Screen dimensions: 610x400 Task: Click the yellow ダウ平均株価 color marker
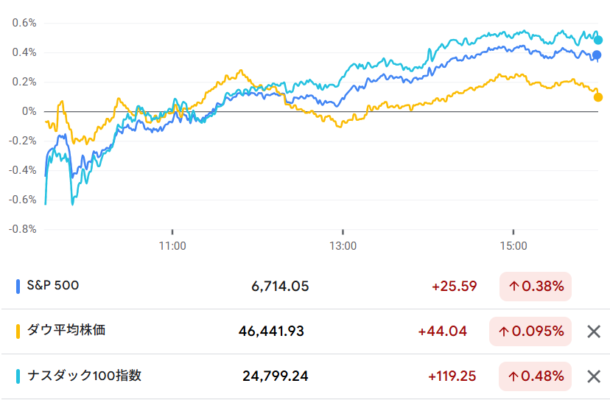[x=19, y=332]
